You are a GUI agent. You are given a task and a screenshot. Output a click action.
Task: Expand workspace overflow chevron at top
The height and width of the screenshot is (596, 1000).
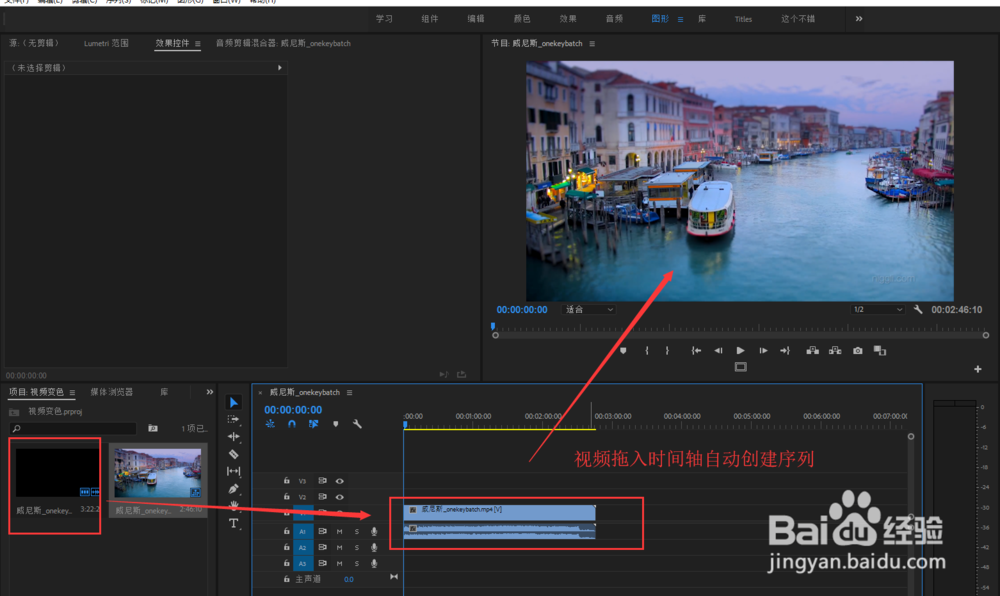(859, 19)
